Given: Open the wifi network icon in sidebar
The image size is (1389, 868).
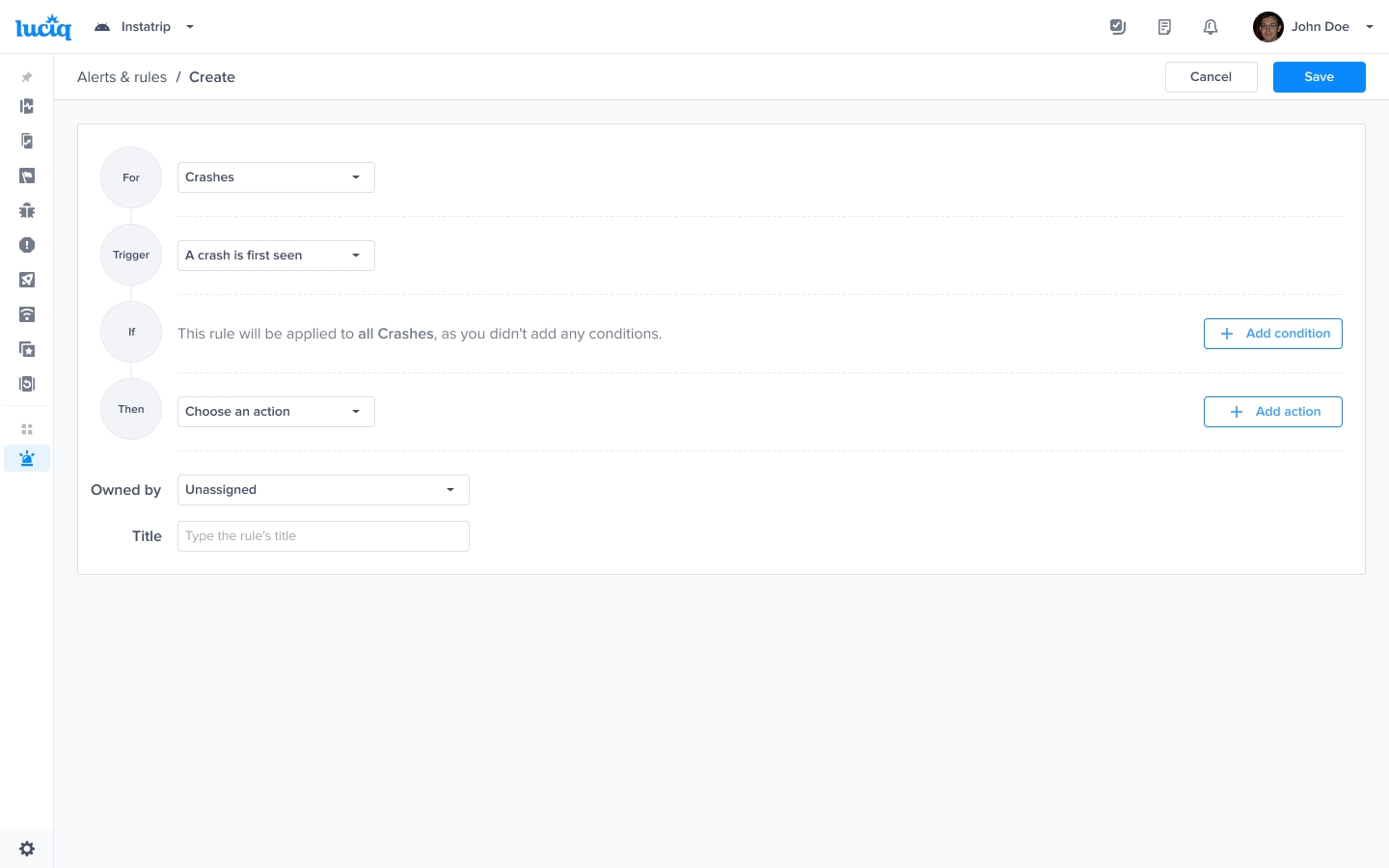Looking at the screenshot, I should (x=27, y=314).
